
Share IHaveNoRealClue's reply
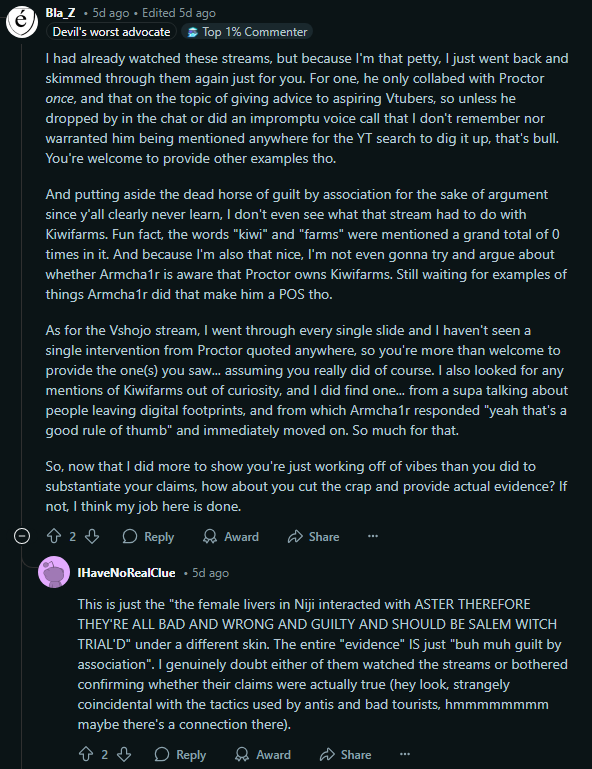coord(345,754)
